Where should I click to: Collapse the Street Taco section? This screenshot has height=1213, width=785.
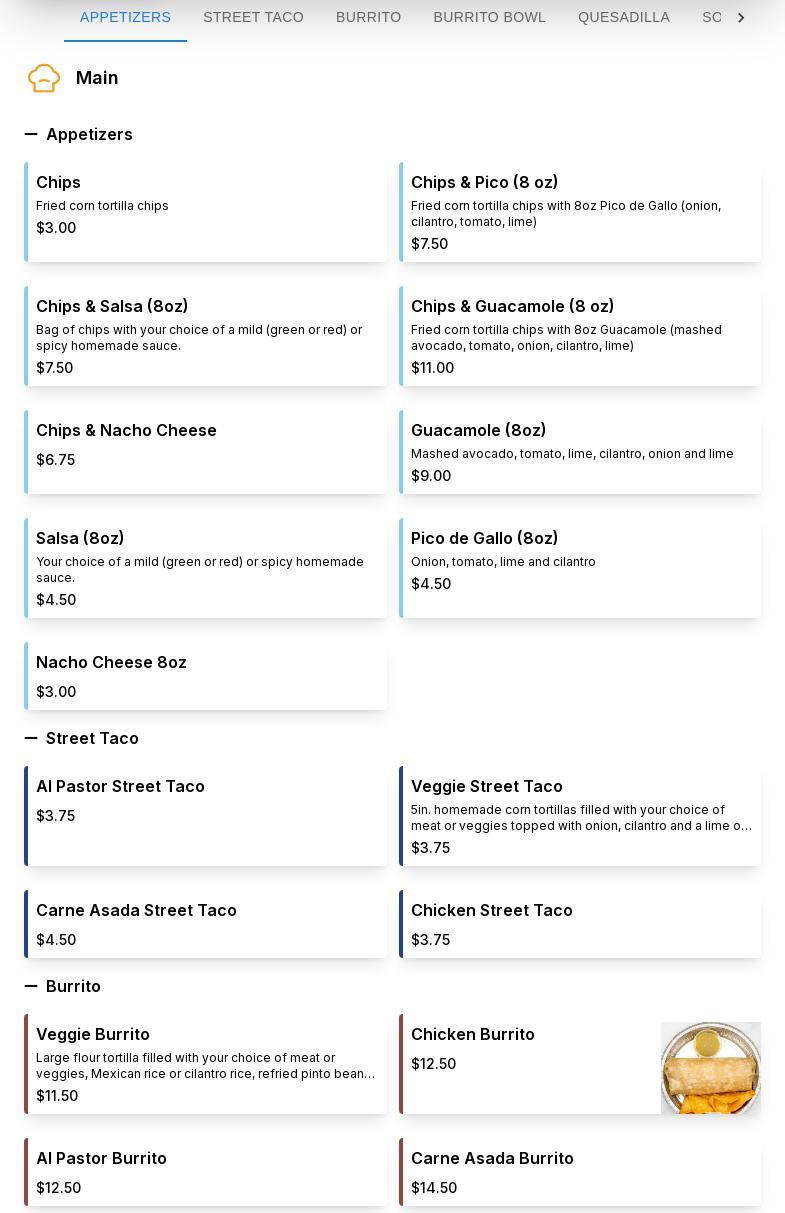point(31,738)
